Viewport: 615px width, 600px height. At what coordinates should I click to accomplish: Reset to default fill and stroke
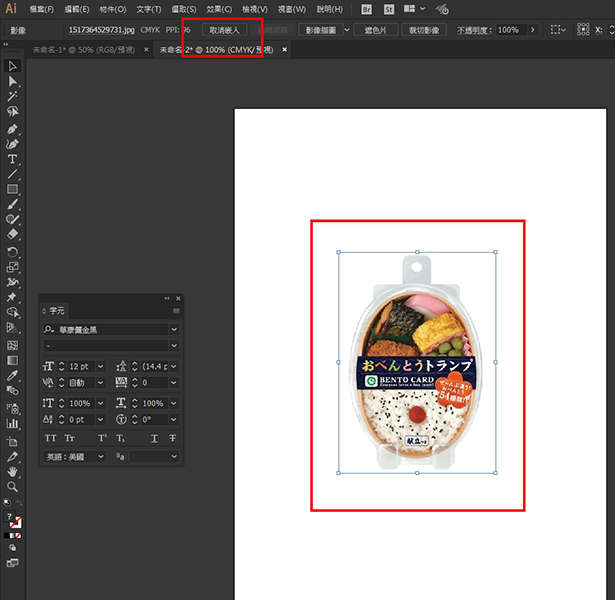point(7,502)
